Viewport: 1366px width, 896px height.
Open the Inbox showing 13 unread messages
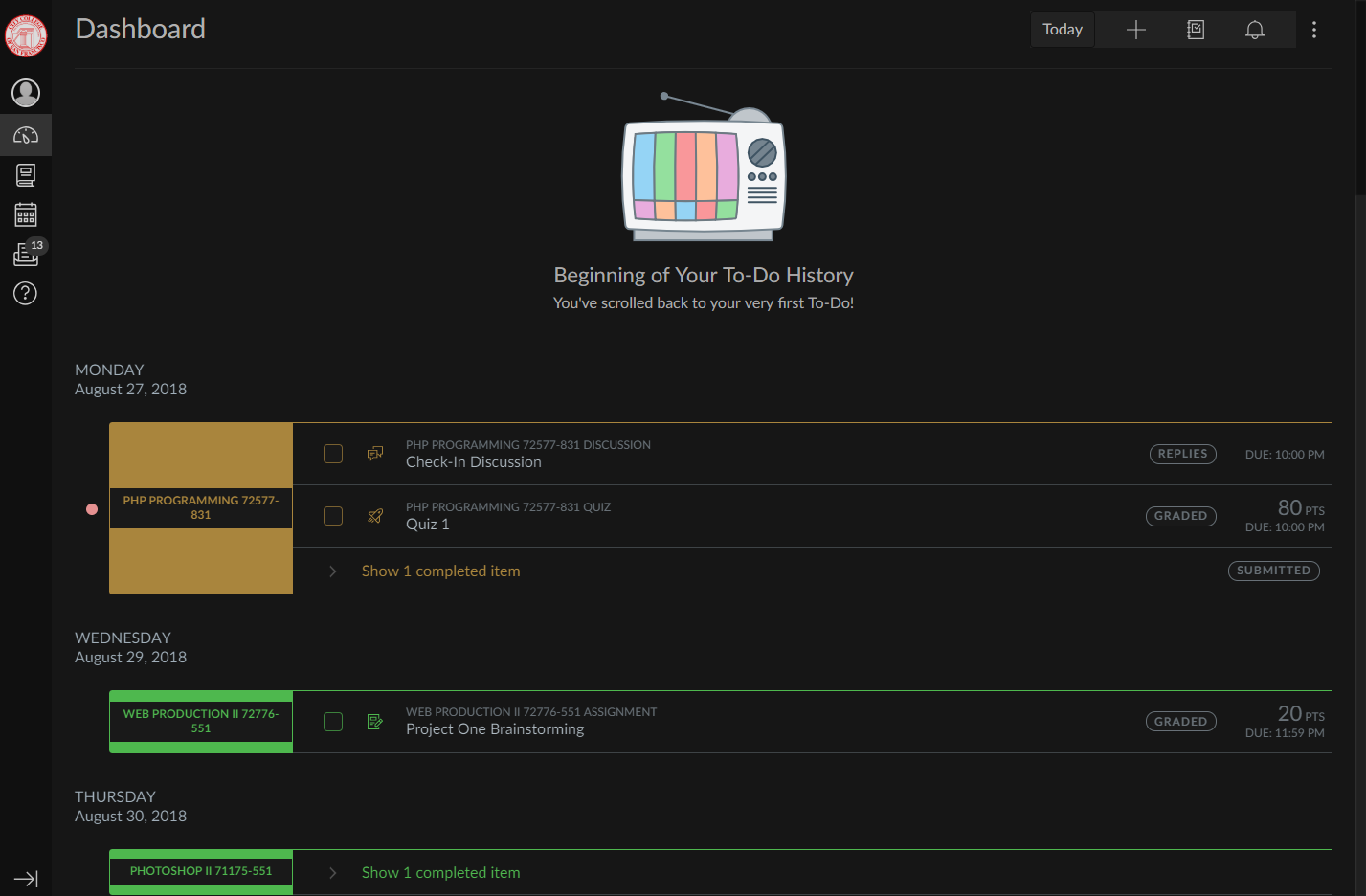26,254
